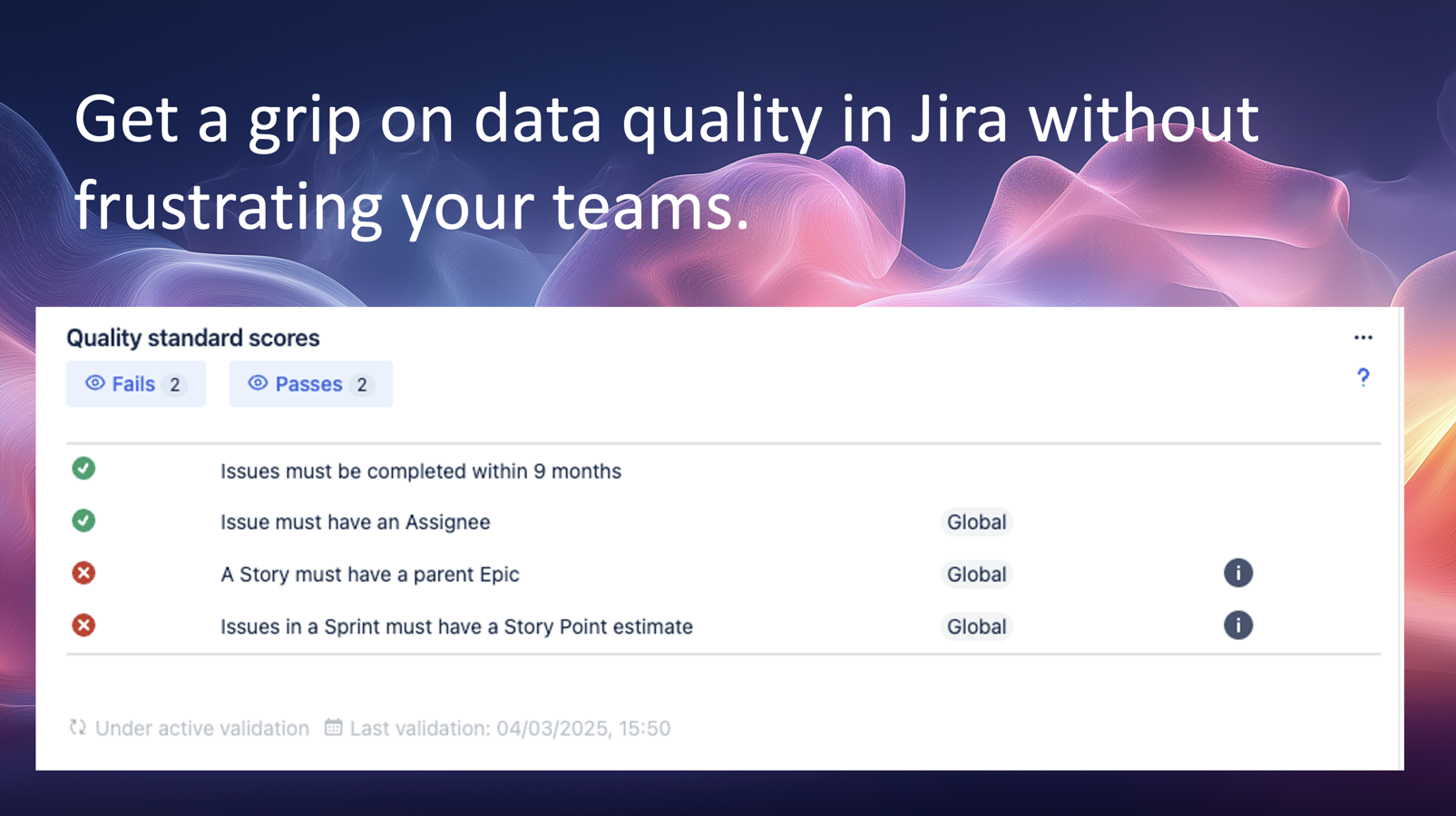The width and height of the screenshot is (1456, 816).
Task: Toggle visibility of Passes results
Action: (310, 384)
